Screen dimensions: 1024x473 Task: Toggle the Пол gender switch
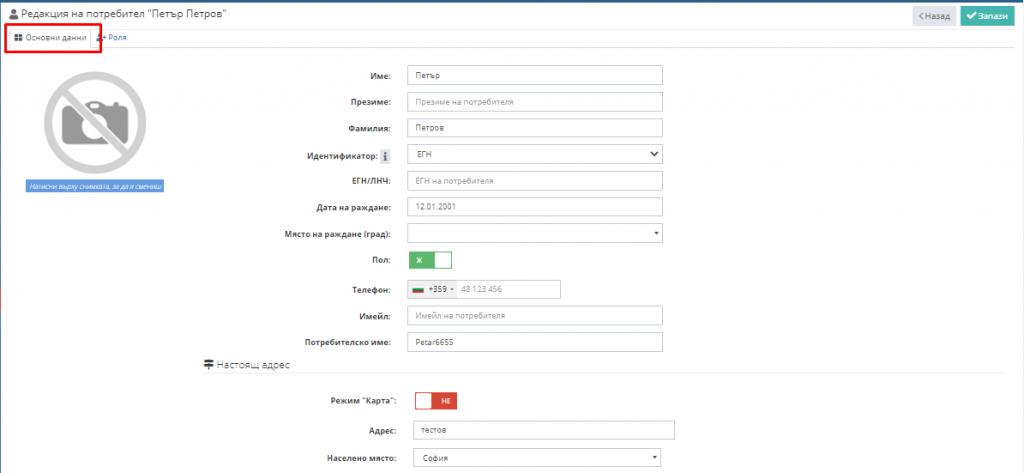pyautogui.click(x=430, y=260)
